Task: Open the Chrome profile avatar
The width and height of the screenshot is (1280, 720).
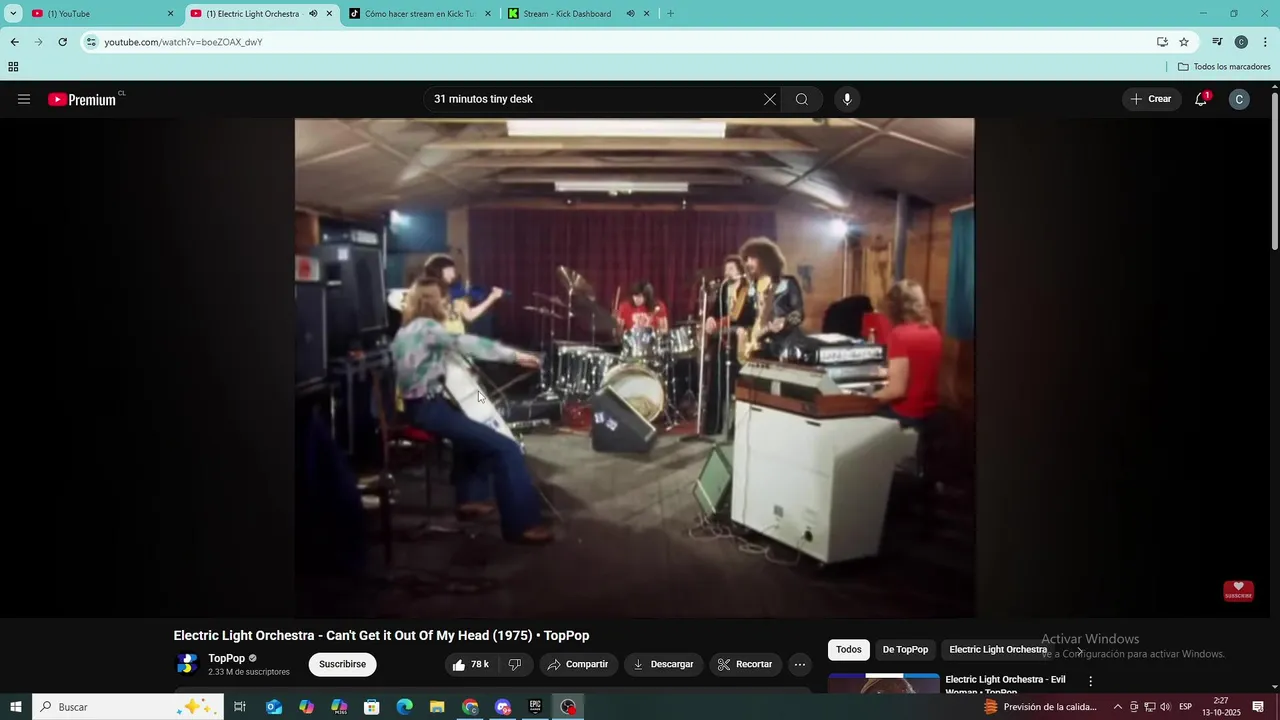Action: (x=1241, y=42)
